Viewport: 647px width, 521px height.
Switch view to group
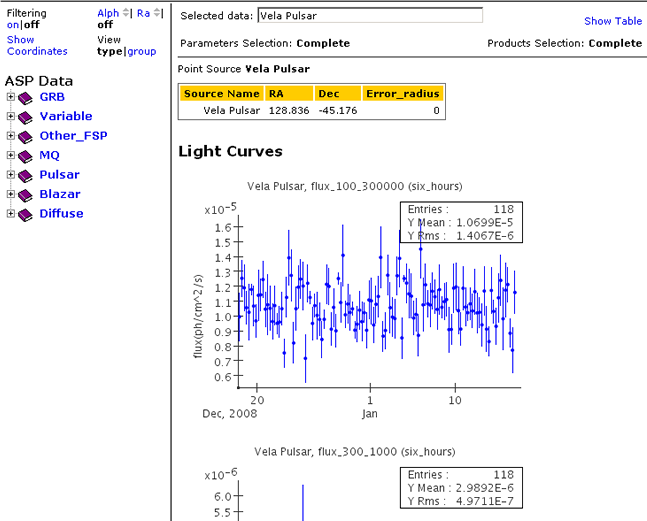pos(142,52)
